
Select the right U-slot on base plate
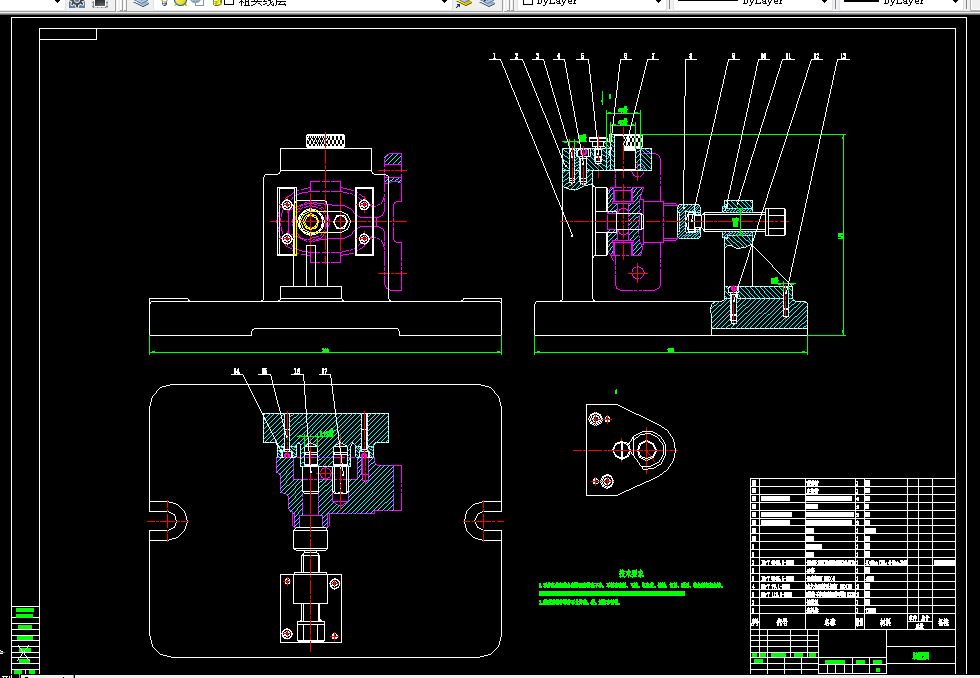(x=482, y=521)
